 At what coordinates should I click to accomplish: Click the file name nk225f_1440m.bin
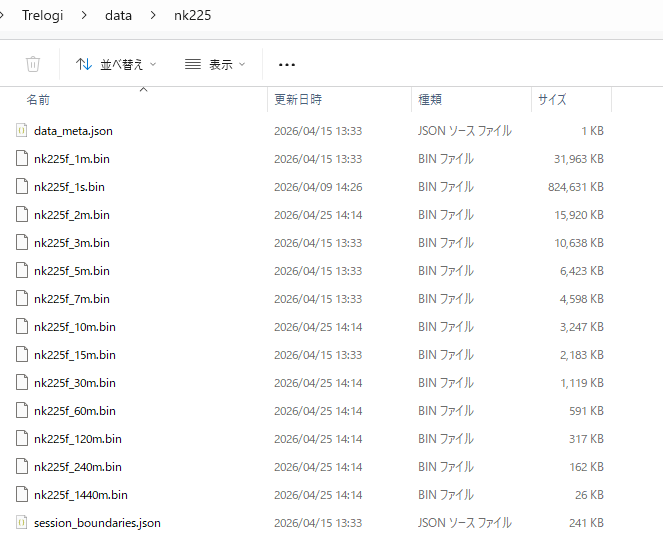click(x=81, y=495)
